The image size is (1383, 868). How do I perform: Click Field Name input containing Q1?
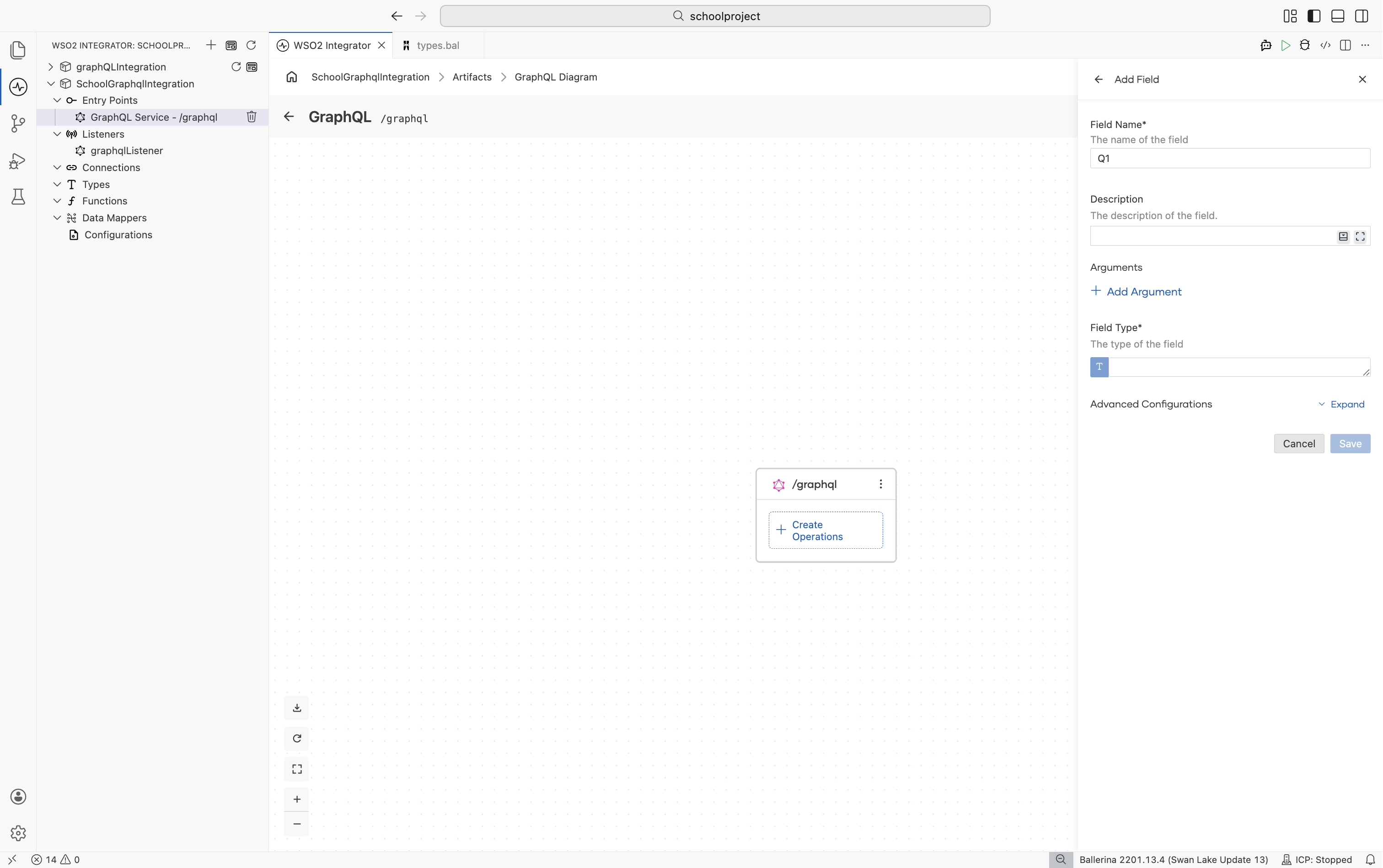pyautogui.click(x=1230, y=158)
